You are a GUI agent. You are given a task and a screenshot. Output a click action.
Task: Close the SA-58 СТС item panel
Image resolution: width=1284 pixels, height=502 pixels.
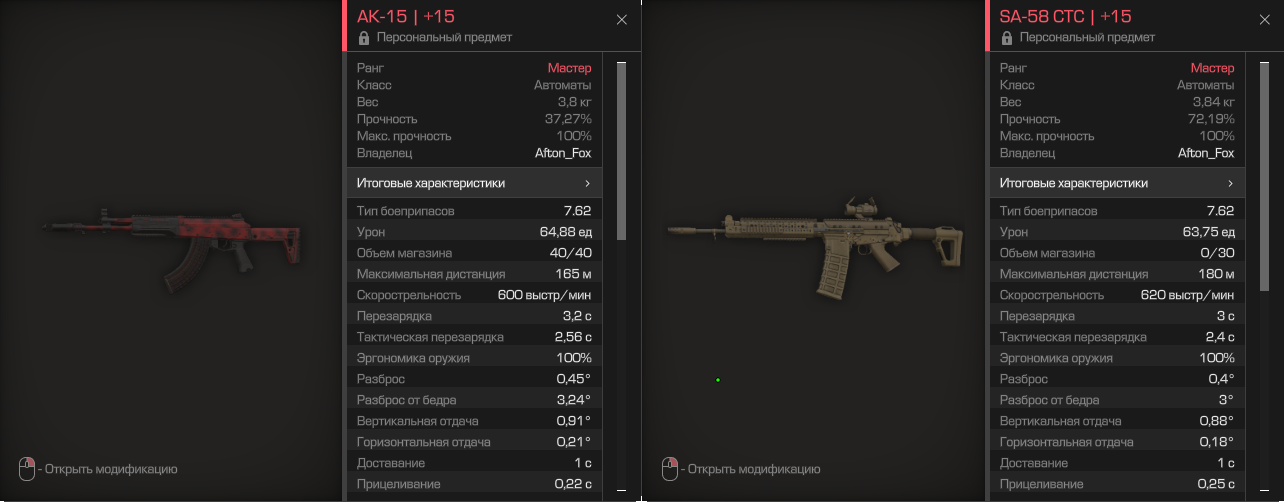1265,19
